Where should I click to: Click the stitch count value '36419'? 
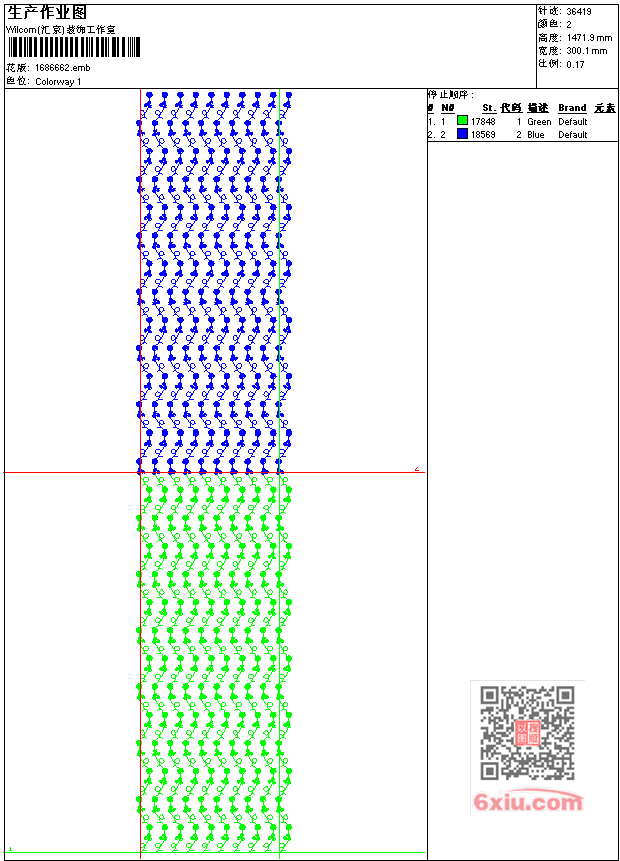[579, 11]
